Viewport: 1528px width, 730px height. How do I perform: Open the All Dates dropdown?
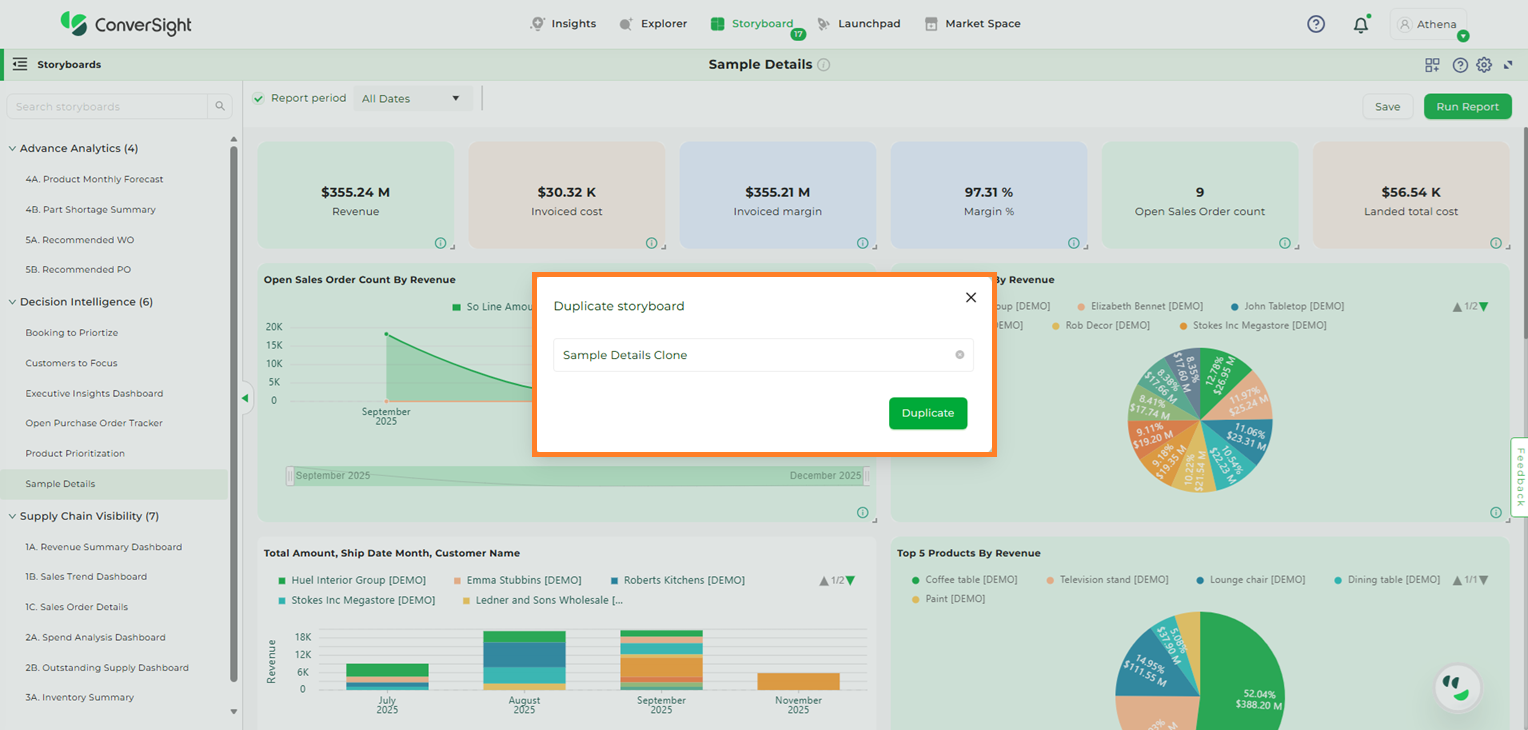[412, 98]
